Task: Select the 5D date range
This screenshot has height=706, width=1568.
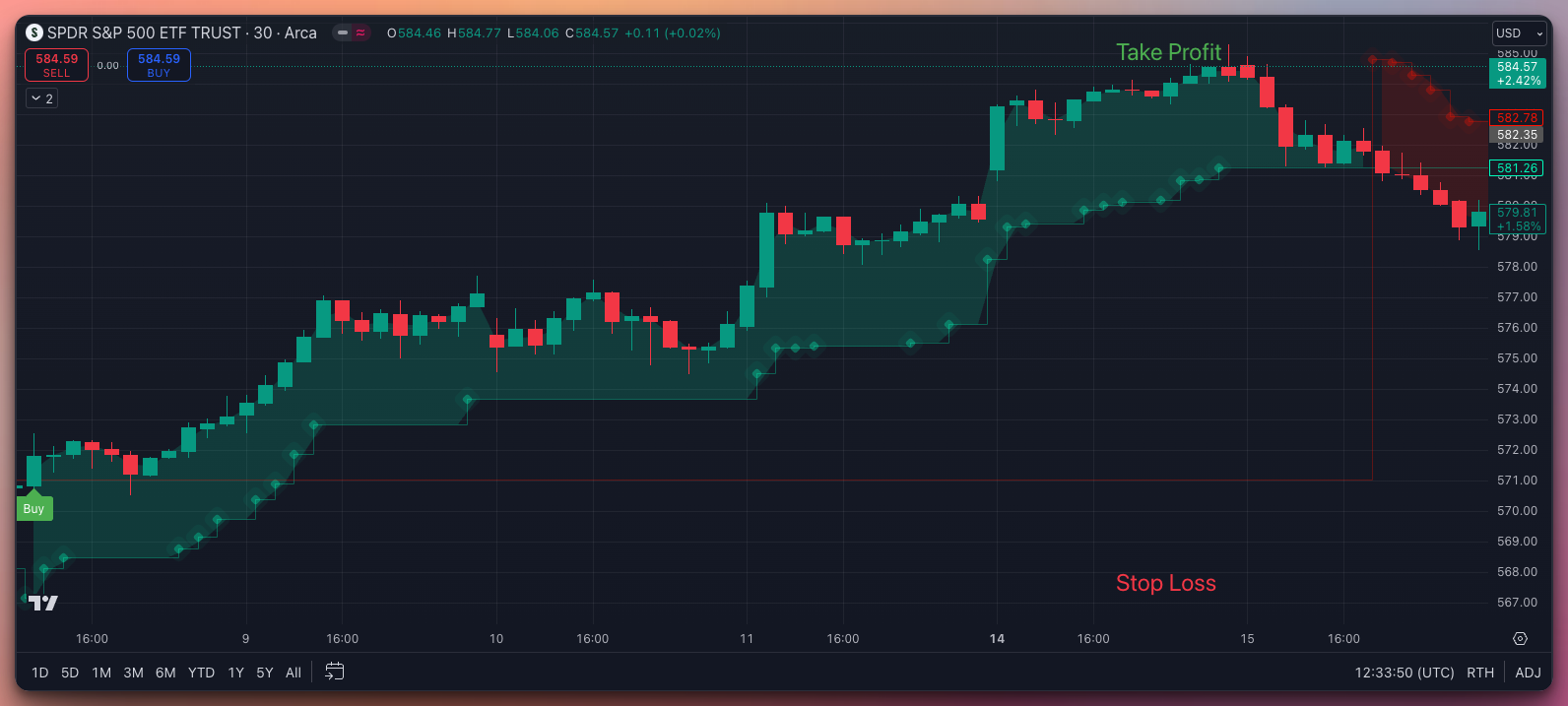Action: (x=70, y=673)
